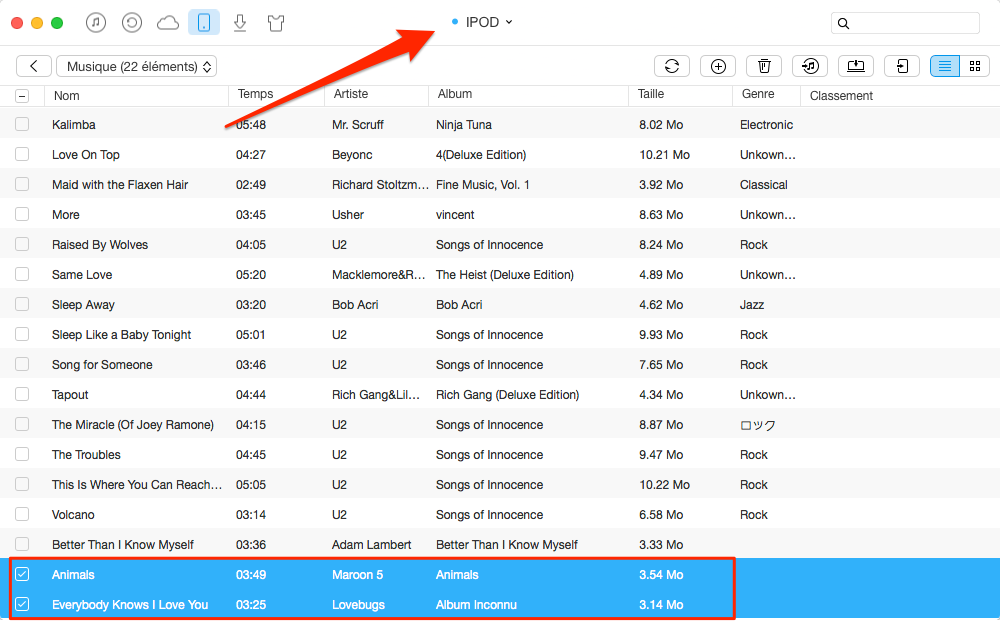The height and width of the screenshot is (621, 1000).
Task: Click the delete trash button
Action: pyautogui.click(x=764, y=66)
